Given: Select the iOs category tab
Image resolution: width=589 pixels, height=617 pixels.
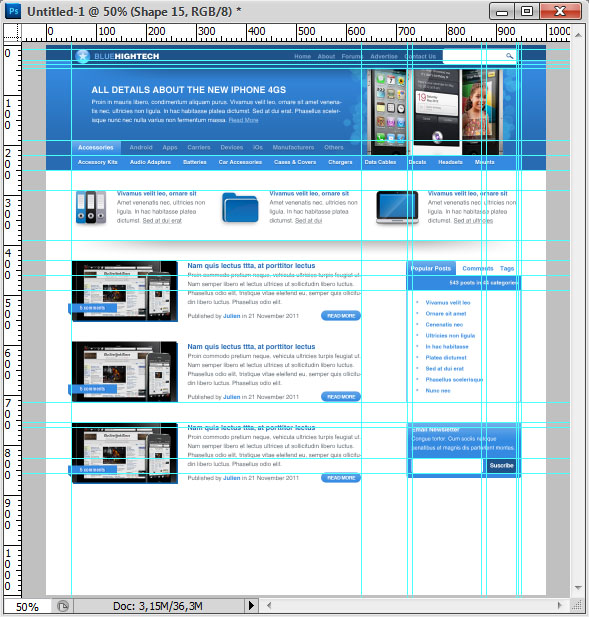Looking at the screenshot, I should [258, 148].
